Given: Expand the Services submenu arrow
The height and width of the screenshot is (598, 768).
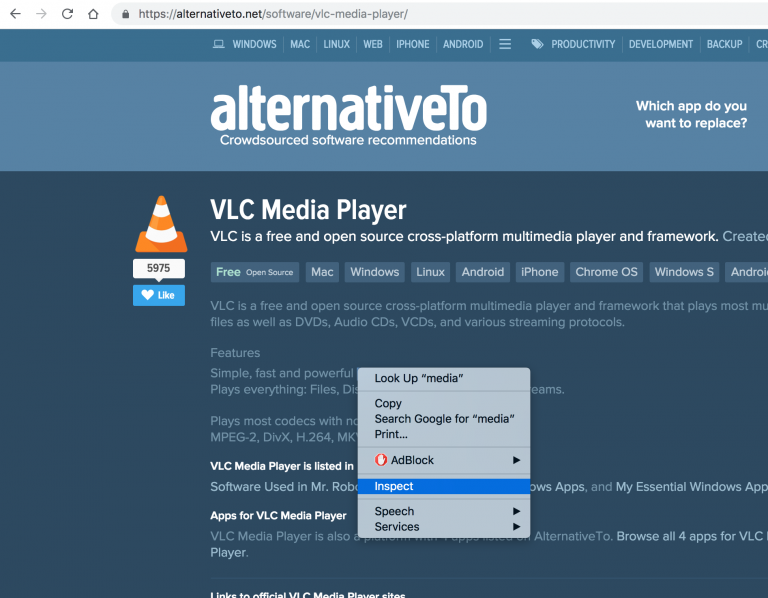Looking at the screenshot, I should tap(516, 527).
